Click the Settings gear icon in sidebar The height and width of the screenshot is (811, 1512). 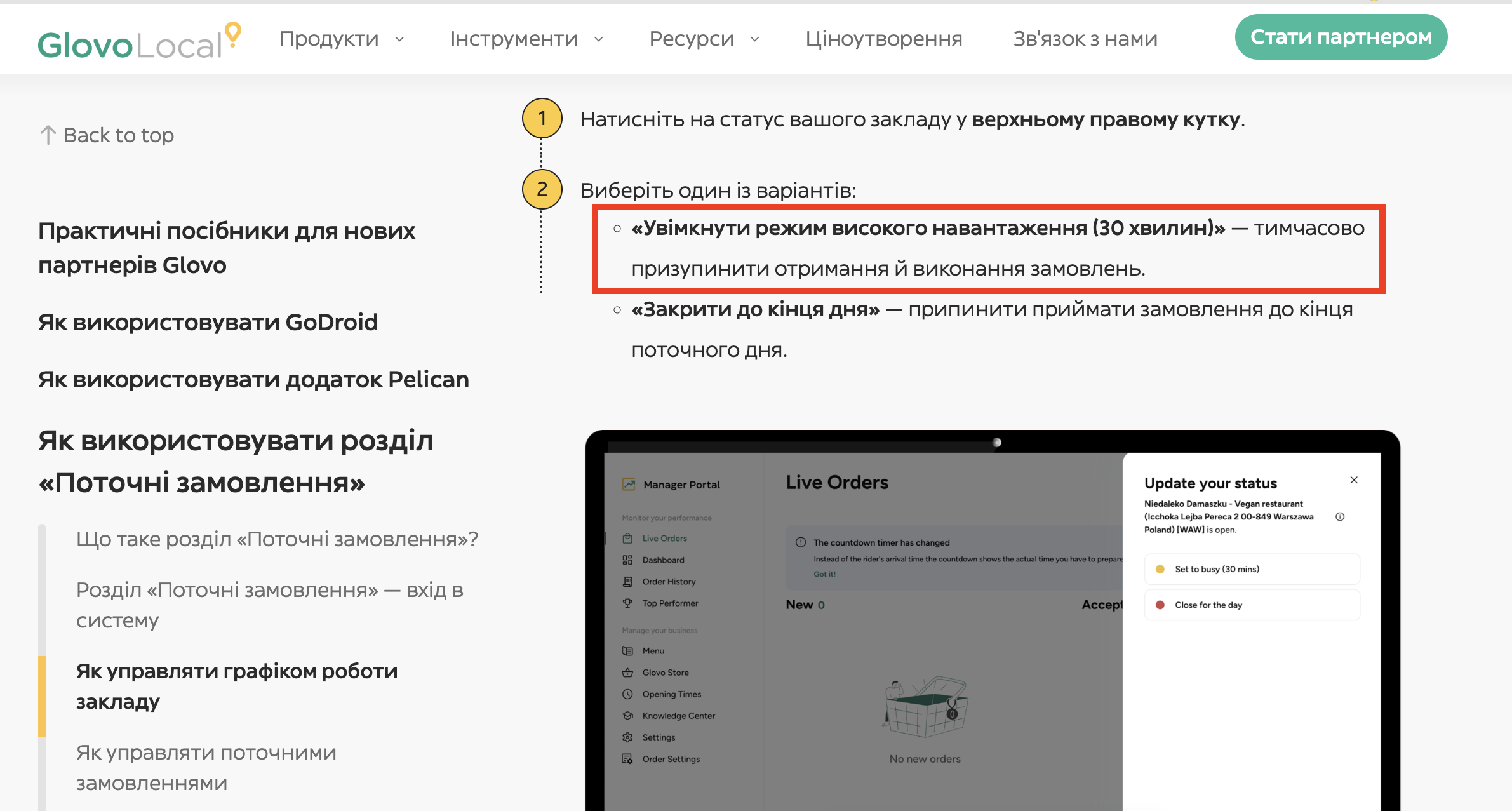point(627,737)
